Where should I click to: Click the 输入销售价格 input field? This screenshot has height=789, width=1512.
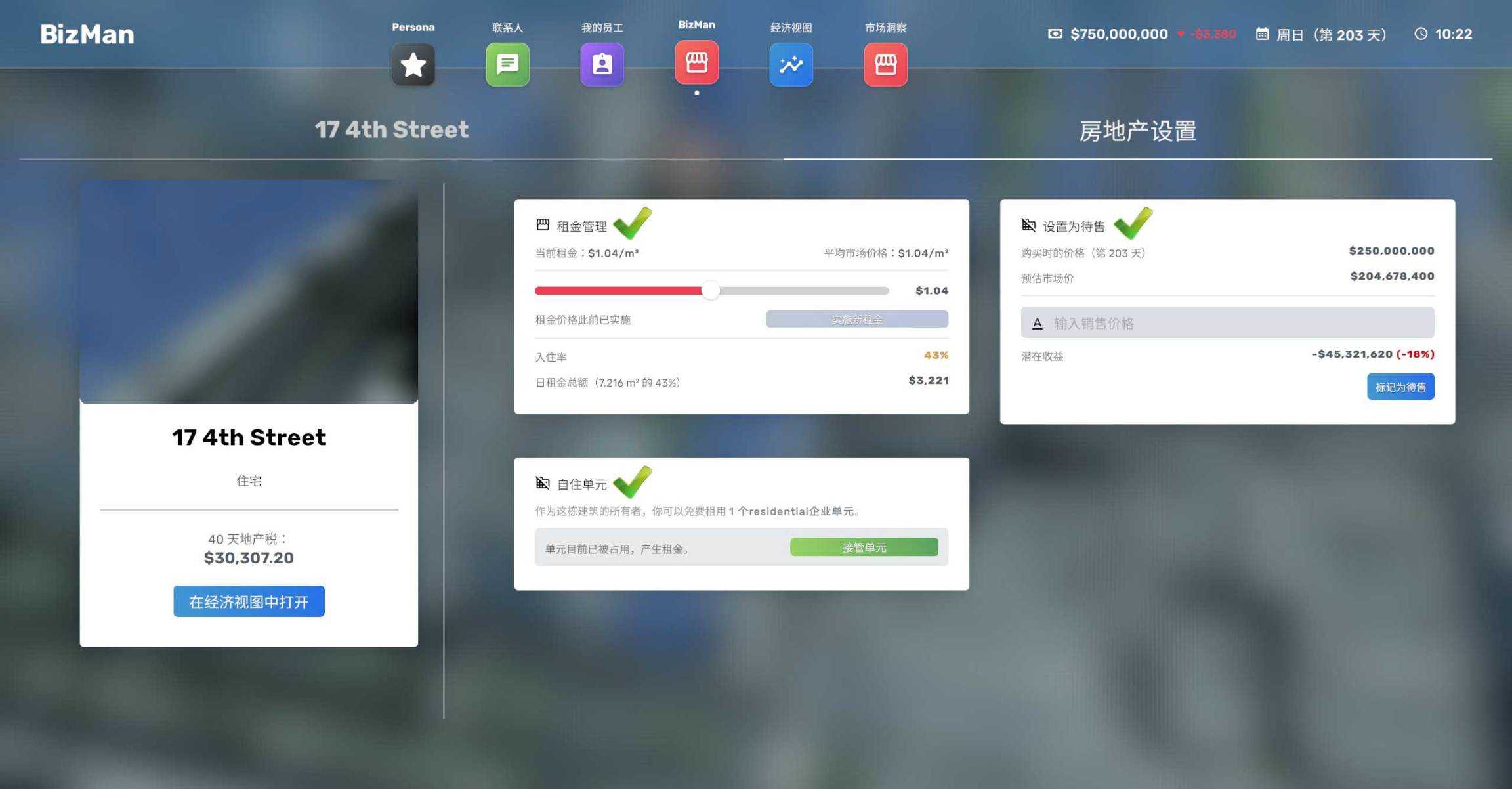[1227, 323]
